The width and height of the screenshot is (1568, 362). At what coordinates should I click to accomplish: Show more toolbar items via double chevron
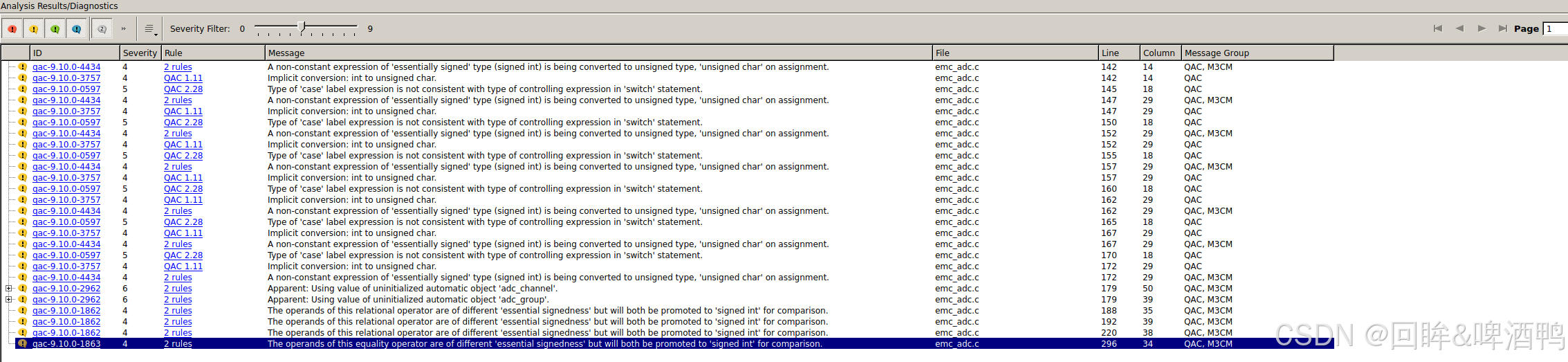click(124, 29)
